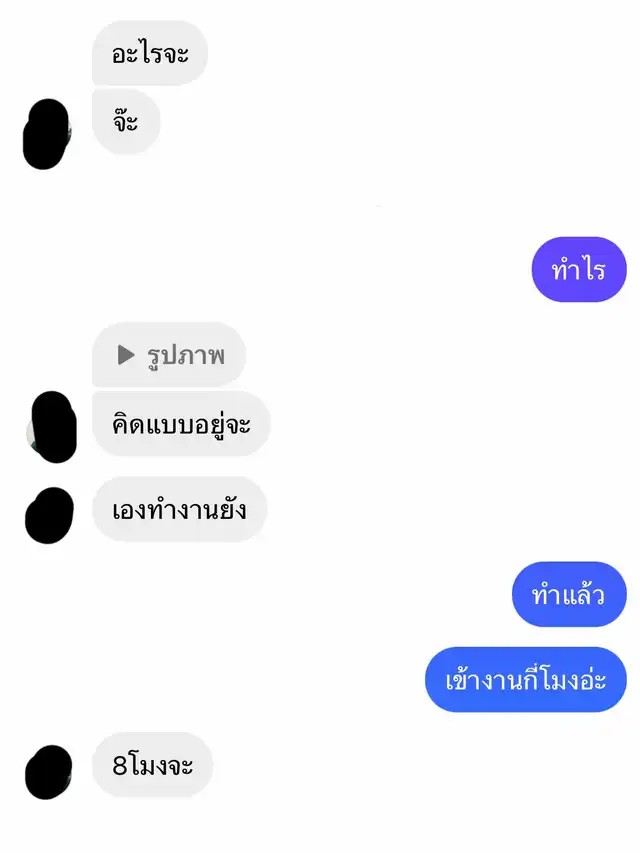Open the รูปภาพ label in media bubble
640x853 pixels.
(x=186, y=355)
